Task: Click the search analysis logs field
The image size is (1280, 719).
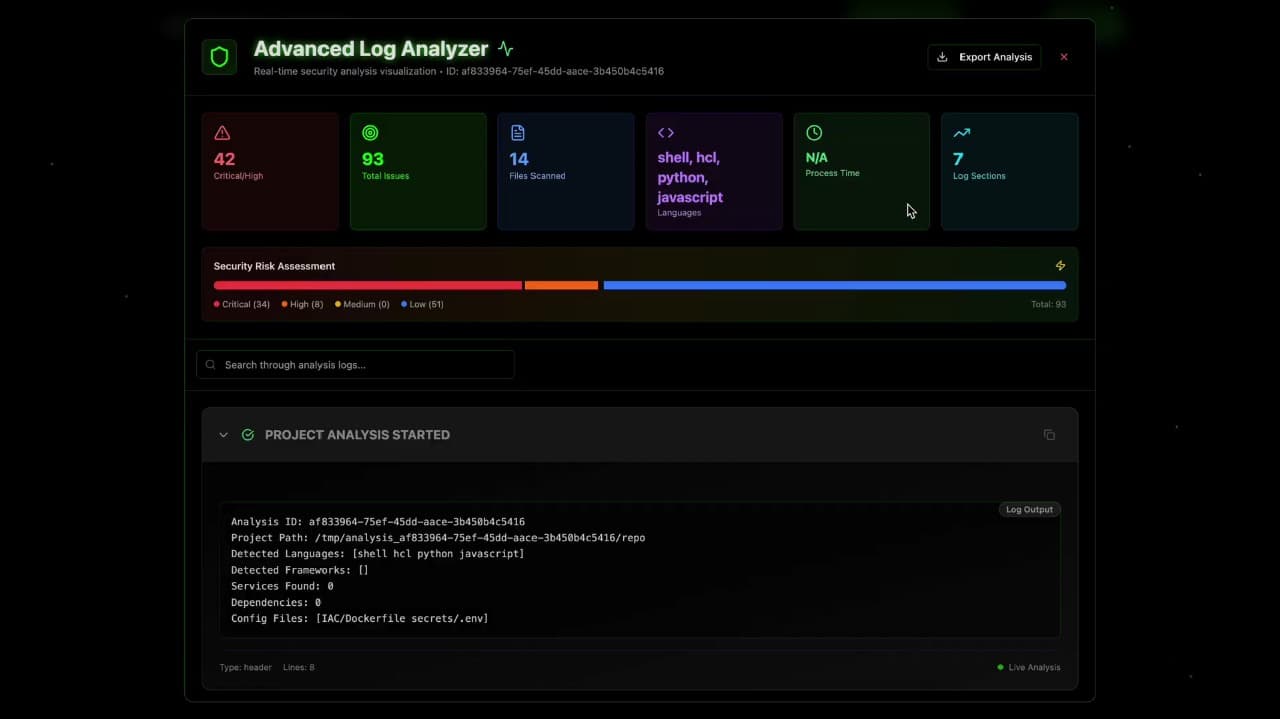Action: coord(356,365)
